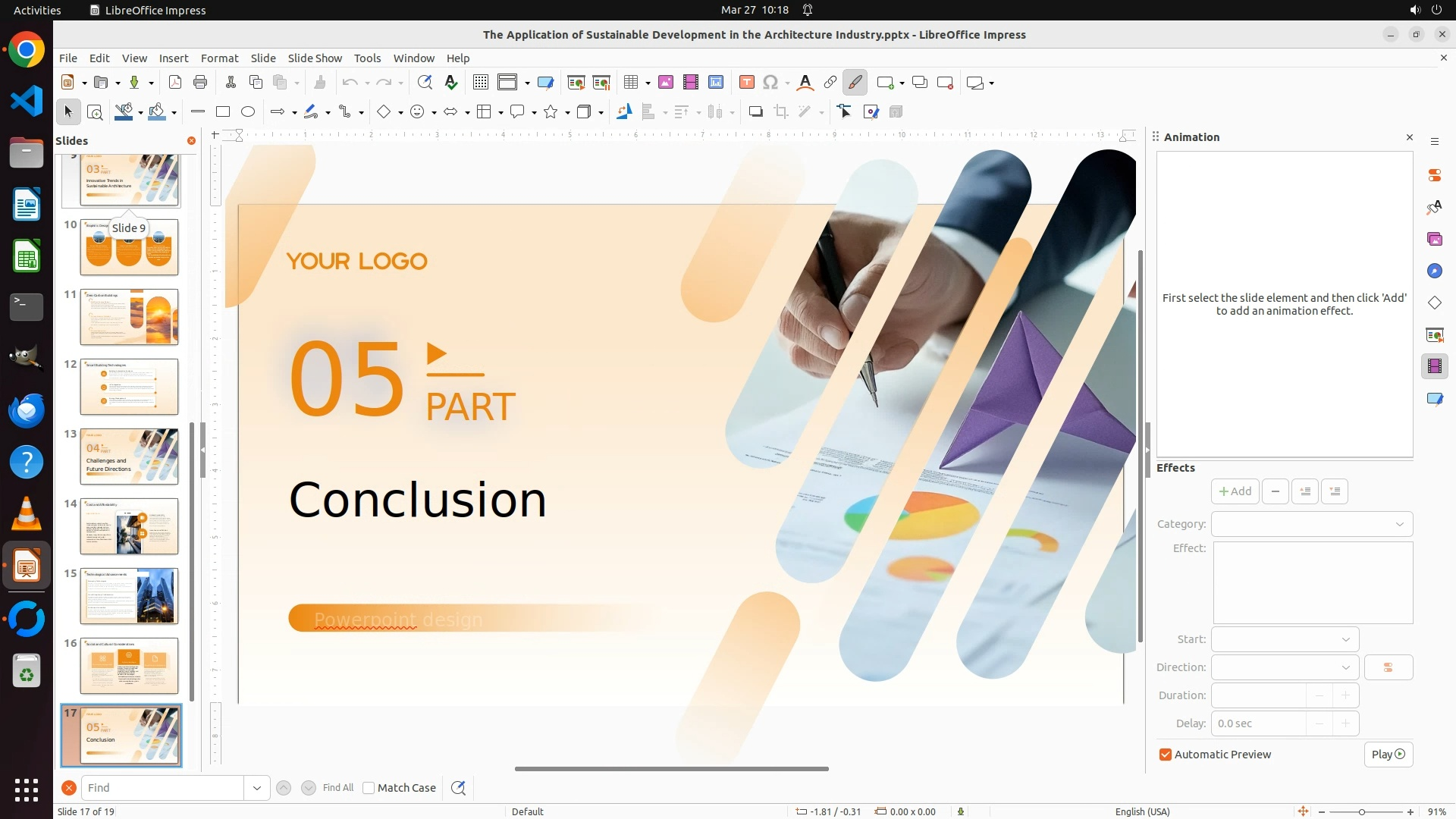Open the animation Start dropdown
Viewport: 1456px width, 819px height.
point(1285,639)
